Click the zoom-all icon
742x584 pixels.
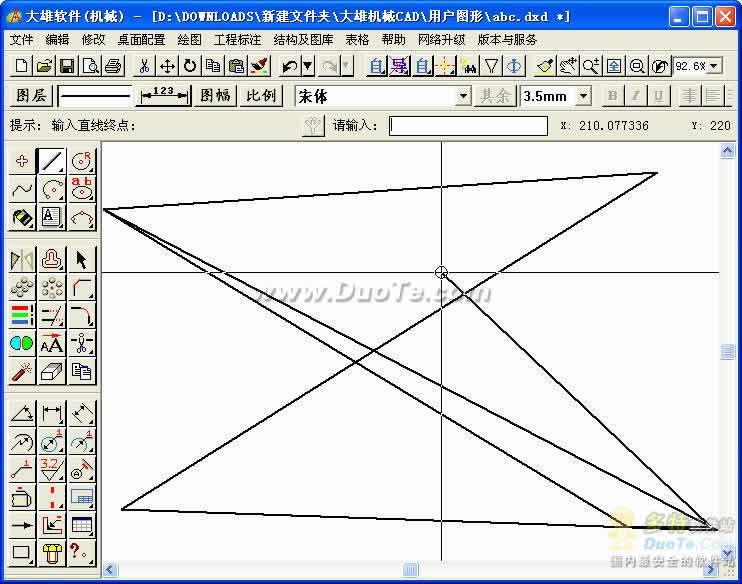pyautogui.click(x=614, y=66)
